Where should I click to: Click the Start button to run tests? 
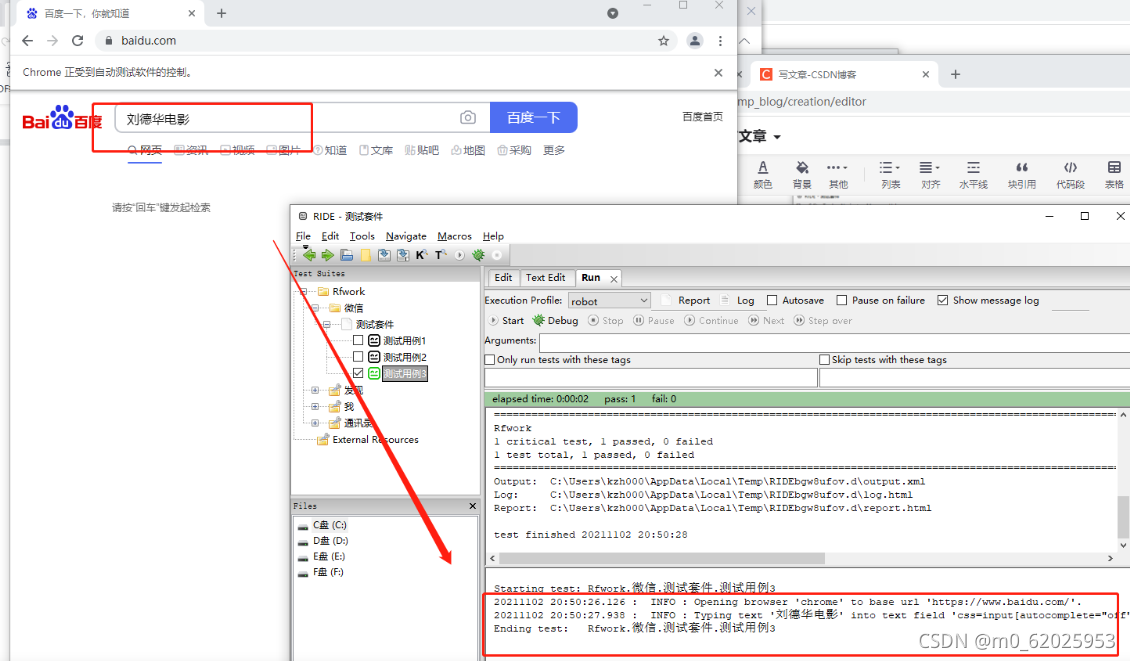[x=506, y=320]
